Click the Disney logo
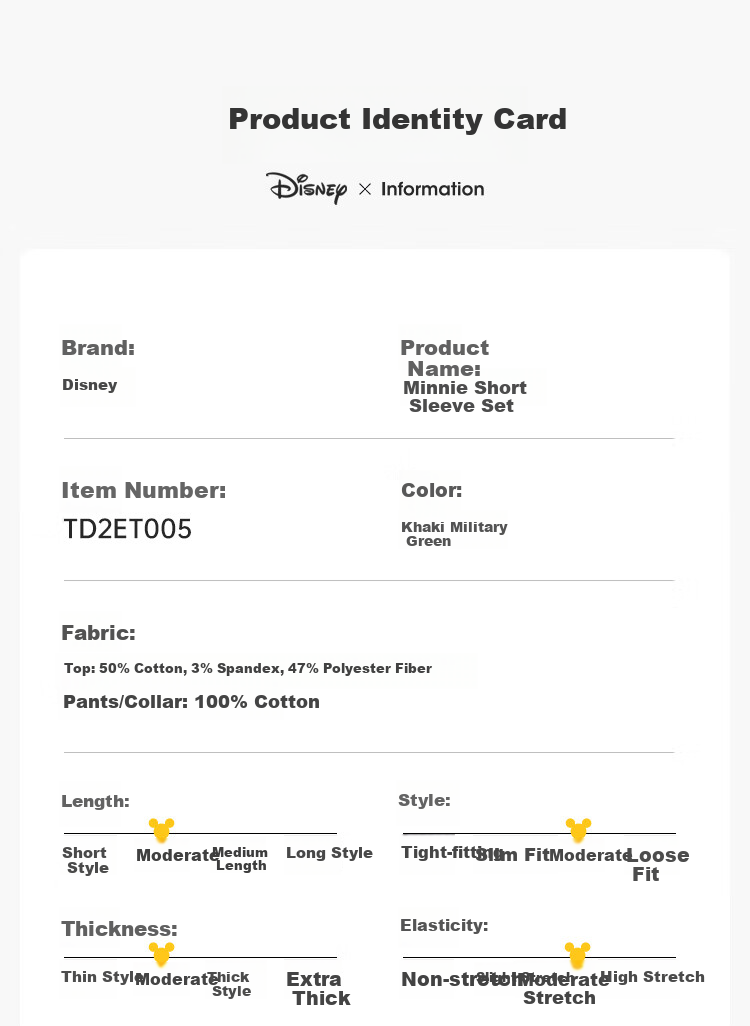750x1026 pixels. 306,188
